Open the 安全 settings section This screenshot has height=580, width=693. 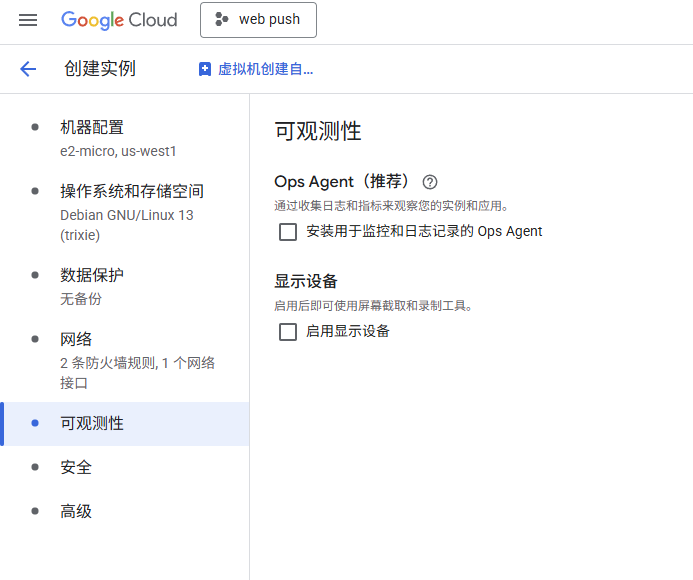pyautogui.click(x=76, y=467)
